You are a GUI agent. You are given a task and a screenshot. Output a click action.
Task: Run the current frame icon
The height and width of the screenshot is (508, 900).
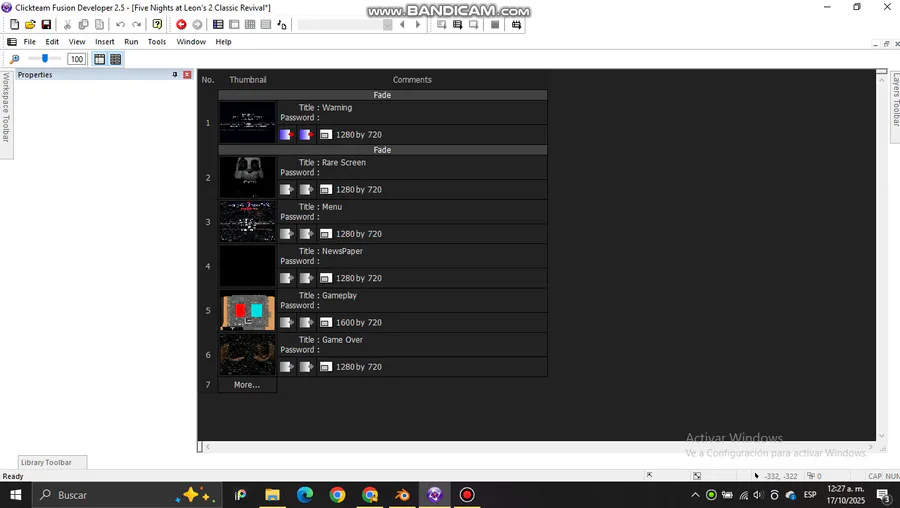[x=474, y=24]
